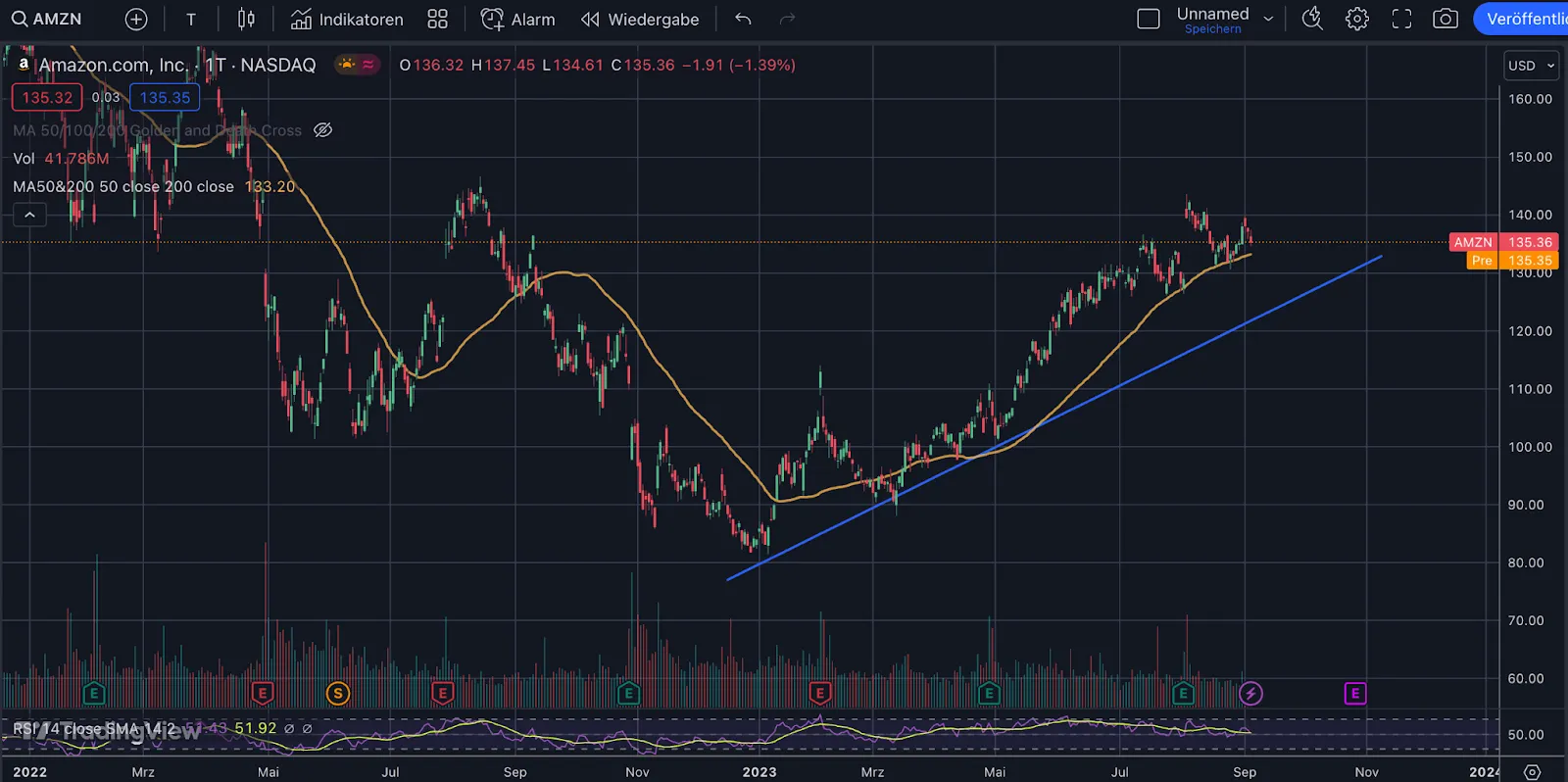Expand the layout options chevron

1268,20
